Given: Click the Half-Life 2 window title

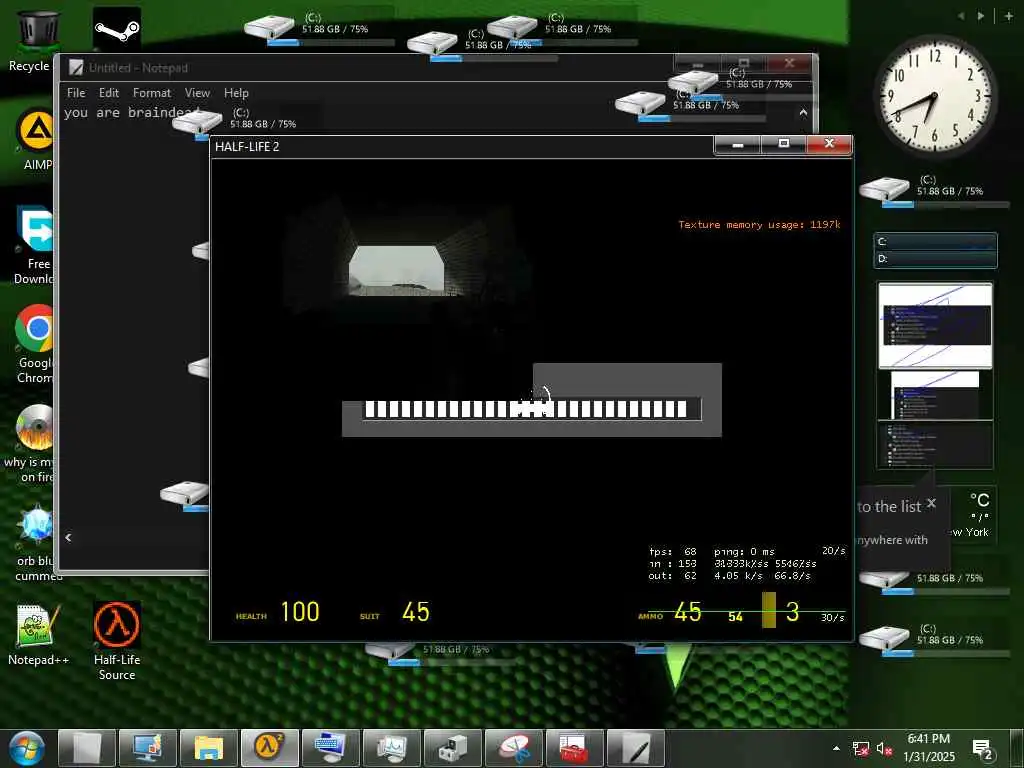Looking at the screenshot, I should (x=247, y=146).
